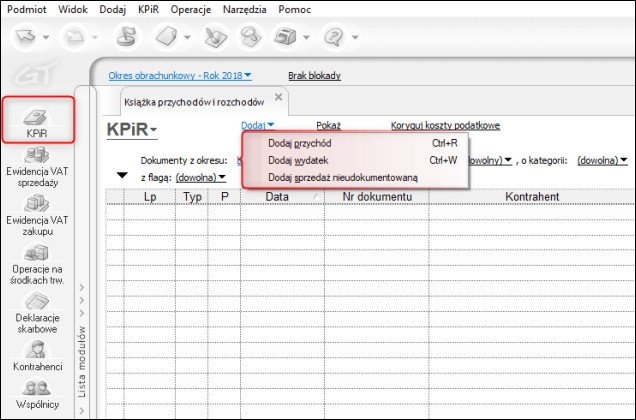This screenshot has width=636, height=420.
Task: Open Operacje na środkach trw. module
Action: click(x=37, y=265)
